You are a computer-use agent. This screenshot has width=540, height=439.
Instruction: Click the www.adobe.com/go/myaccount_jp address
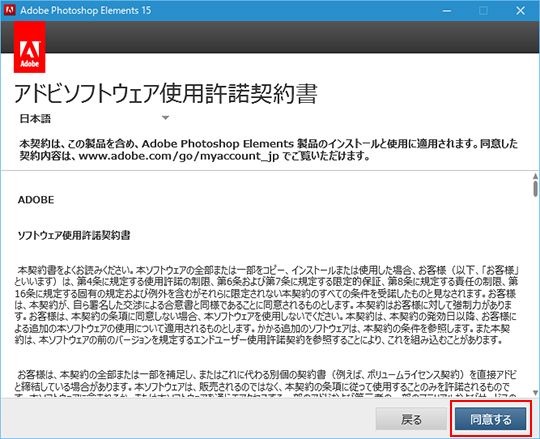179,156
